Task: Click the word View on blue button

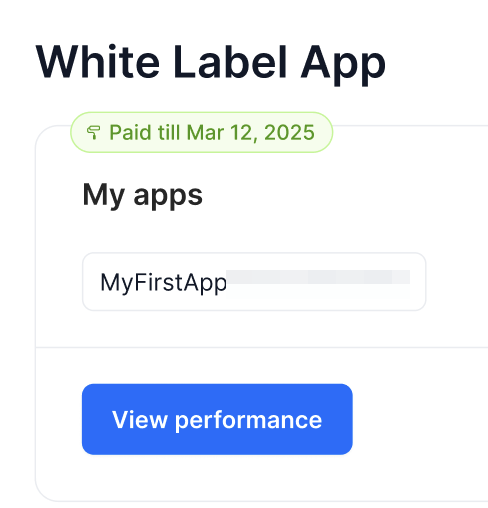Action: coord(140,419)
